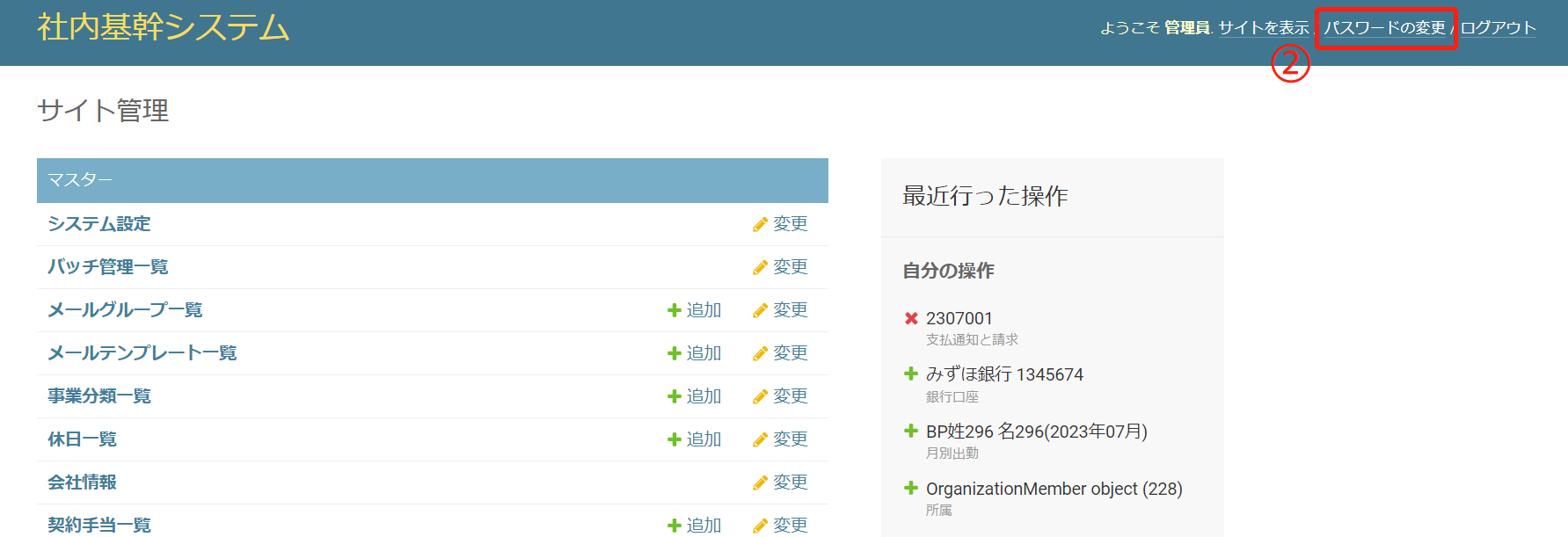Click the pencil change icon for 事業分類一覧
This screenshot has height=537, width=1568.
[x=760, y=397]
